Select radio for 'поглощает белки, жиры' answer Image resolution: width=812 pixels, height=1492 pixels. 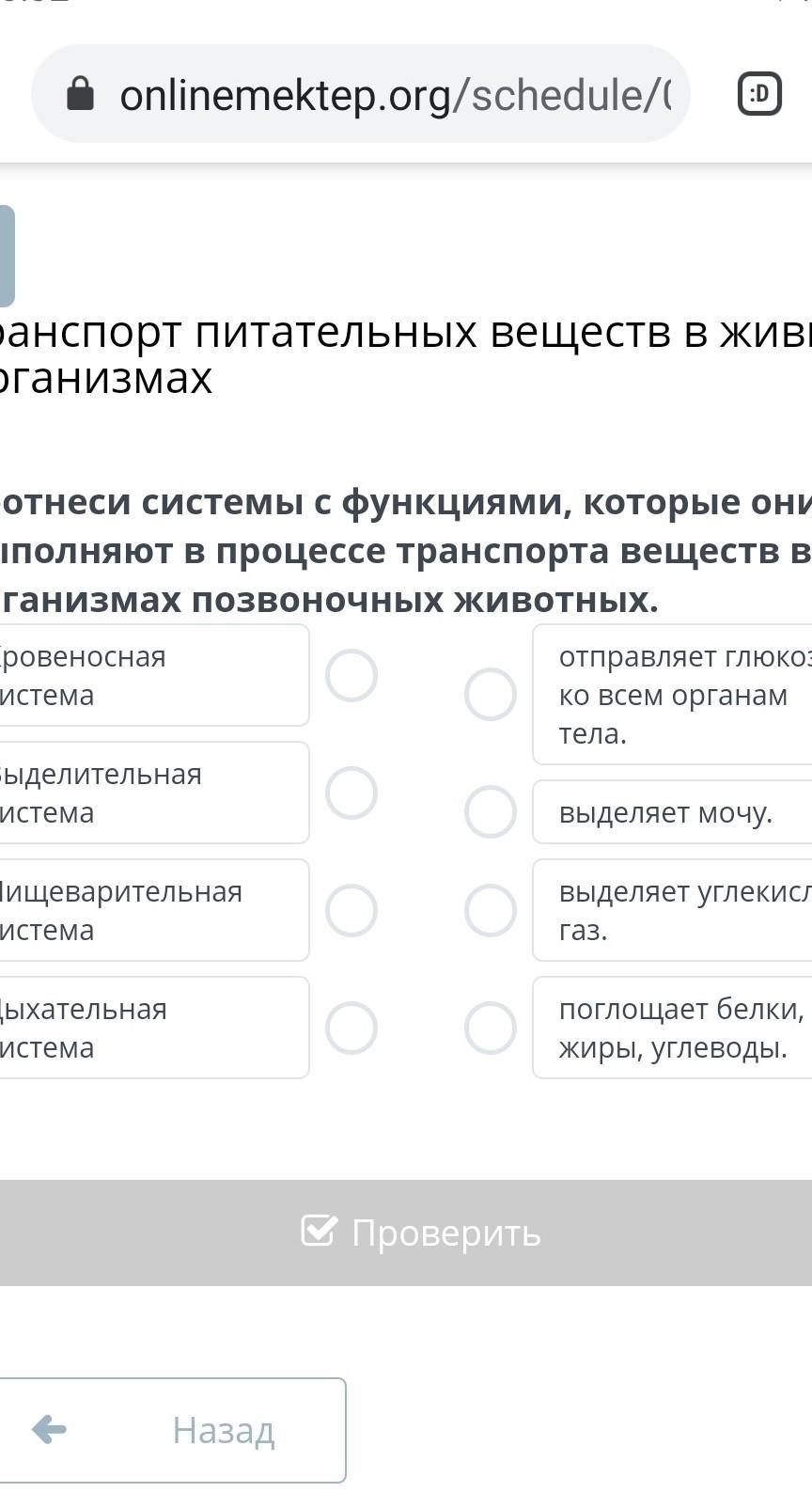[x=491, y=1028]
